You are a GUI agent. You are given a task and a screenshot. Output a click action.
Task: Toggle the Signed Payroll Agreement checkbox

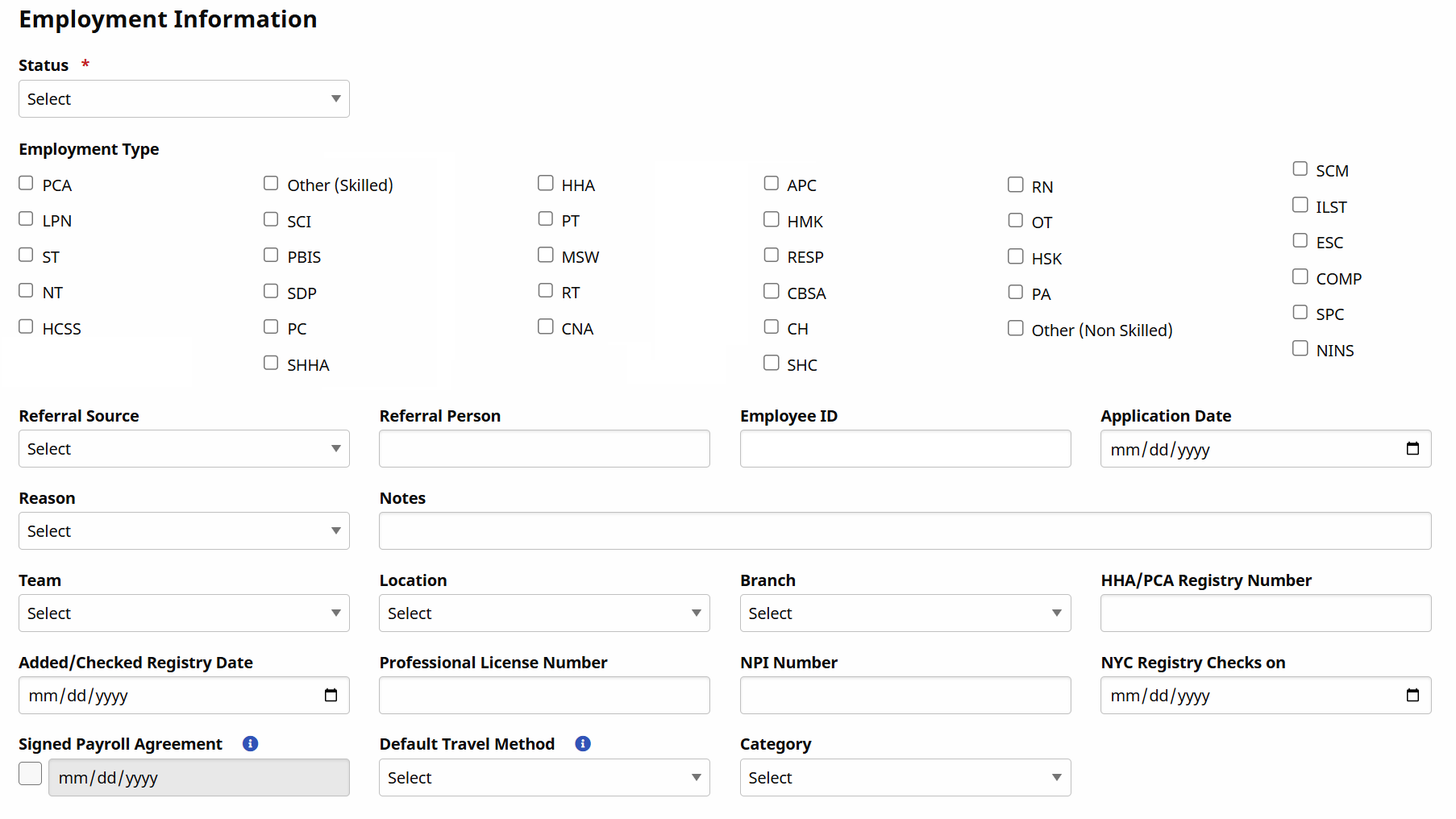tap(31, 775)
